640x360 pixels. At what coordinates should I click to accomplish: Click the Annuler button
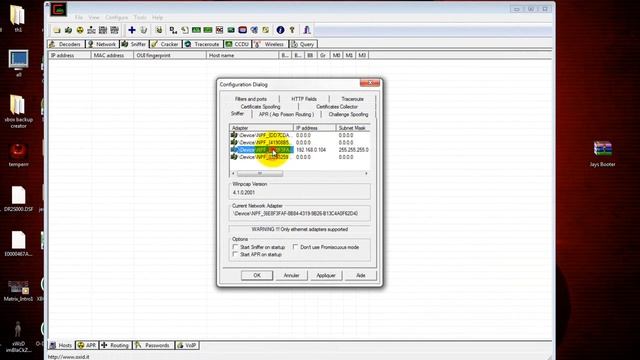[x=291, y=276]
